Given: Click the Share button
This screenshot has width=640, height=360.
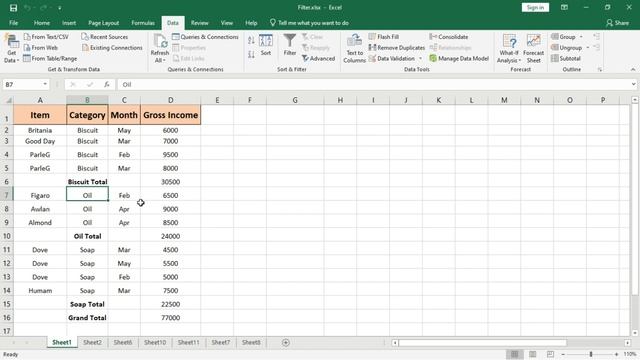Looking at the screenshot, I should (617, 23).
